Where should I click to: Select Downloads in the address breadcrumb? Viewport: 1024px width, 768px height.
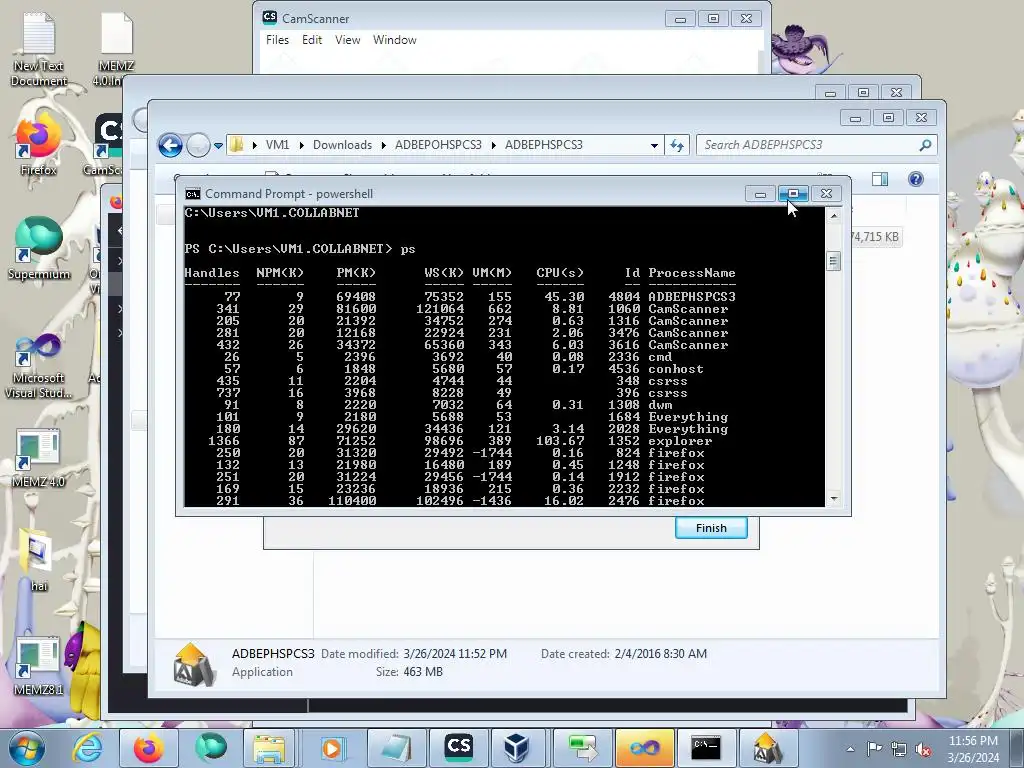[342, 145]
